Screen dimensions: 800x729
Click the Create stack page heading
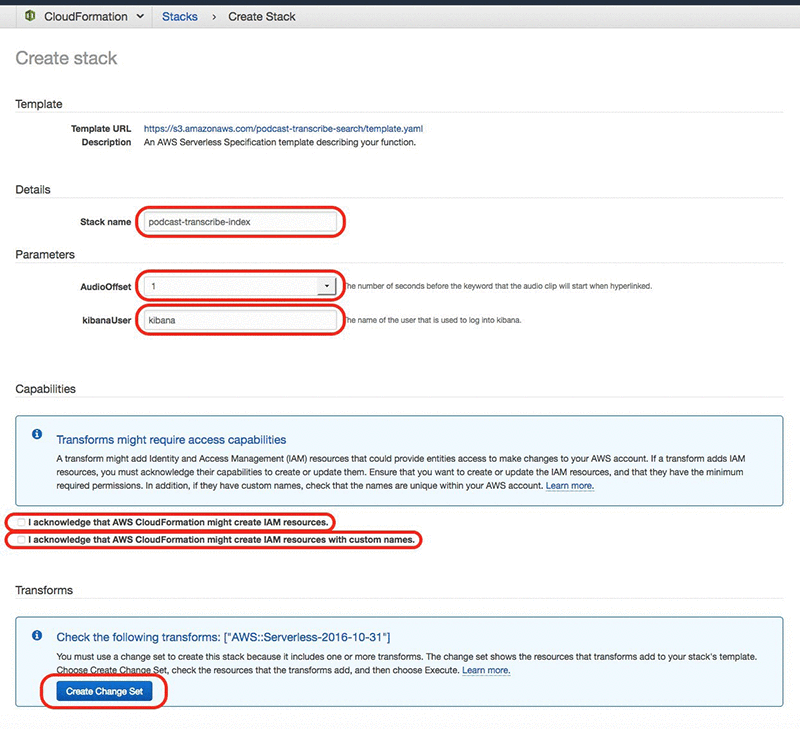[x=66, y=58]
